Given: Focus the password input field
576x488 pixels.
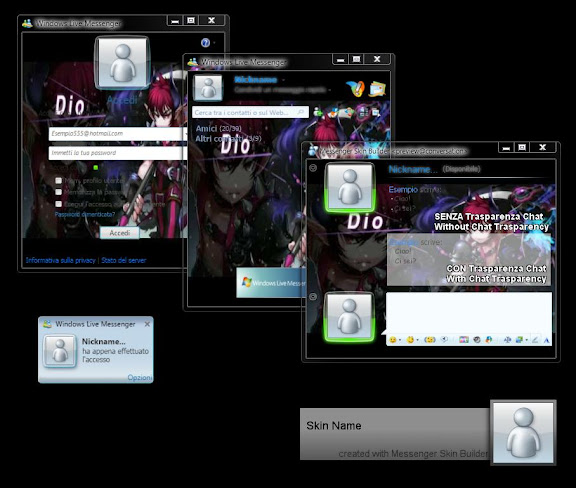Looking at the screenshot, I should pos(117,153).
